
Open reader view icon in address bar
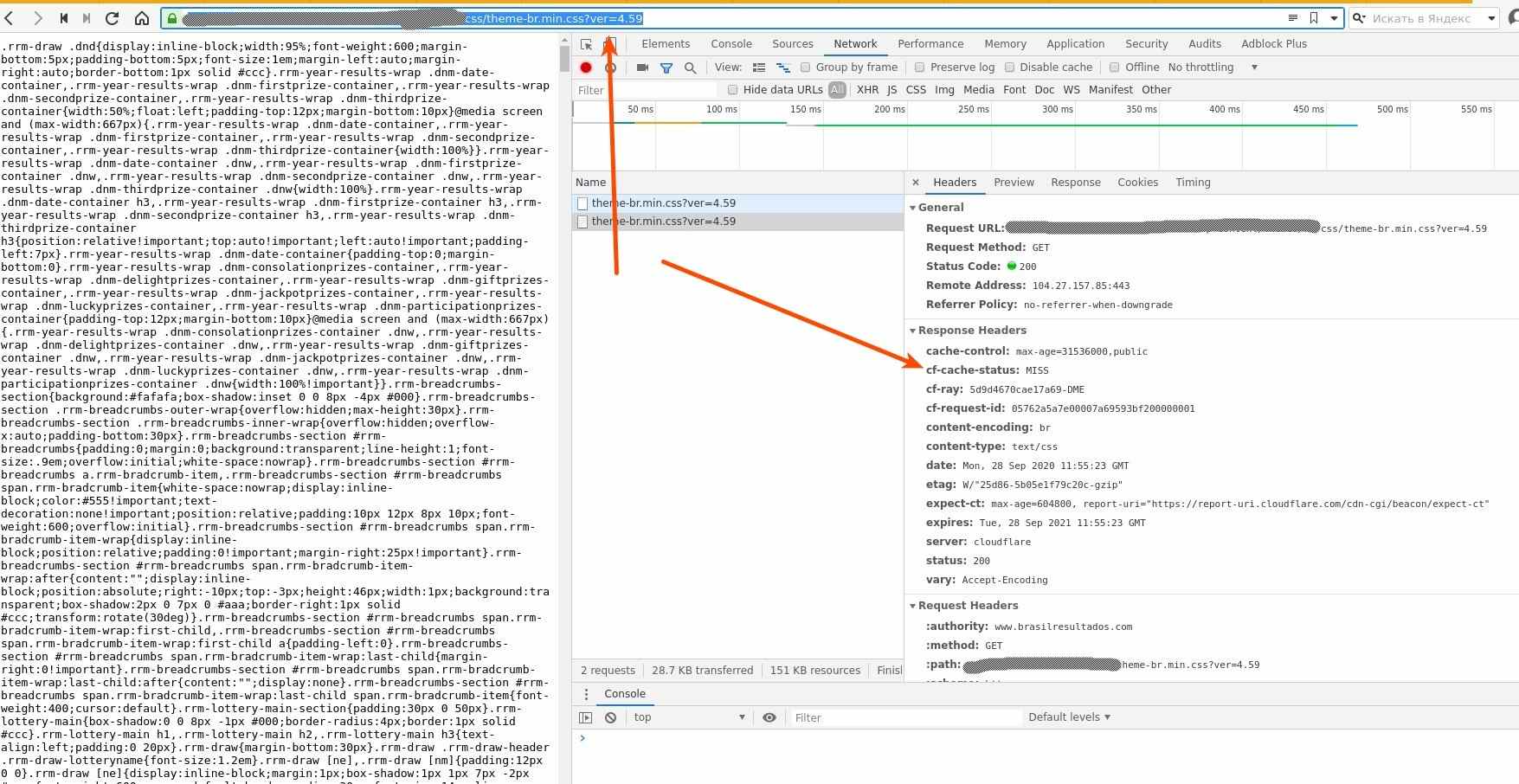click(1293, 18)
